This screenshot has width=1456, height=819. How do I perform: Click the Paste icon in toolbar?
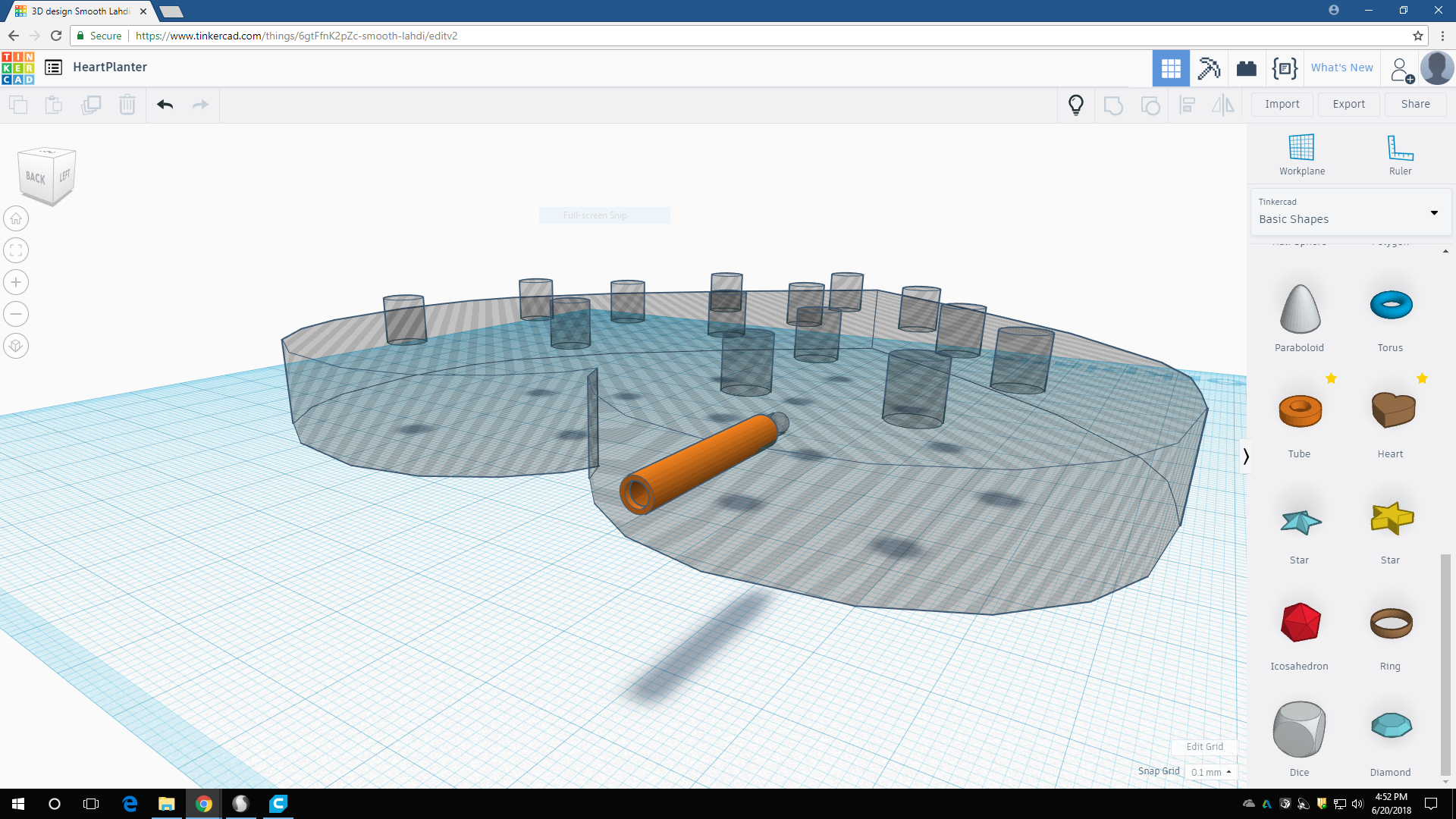[x=54, y=105]
